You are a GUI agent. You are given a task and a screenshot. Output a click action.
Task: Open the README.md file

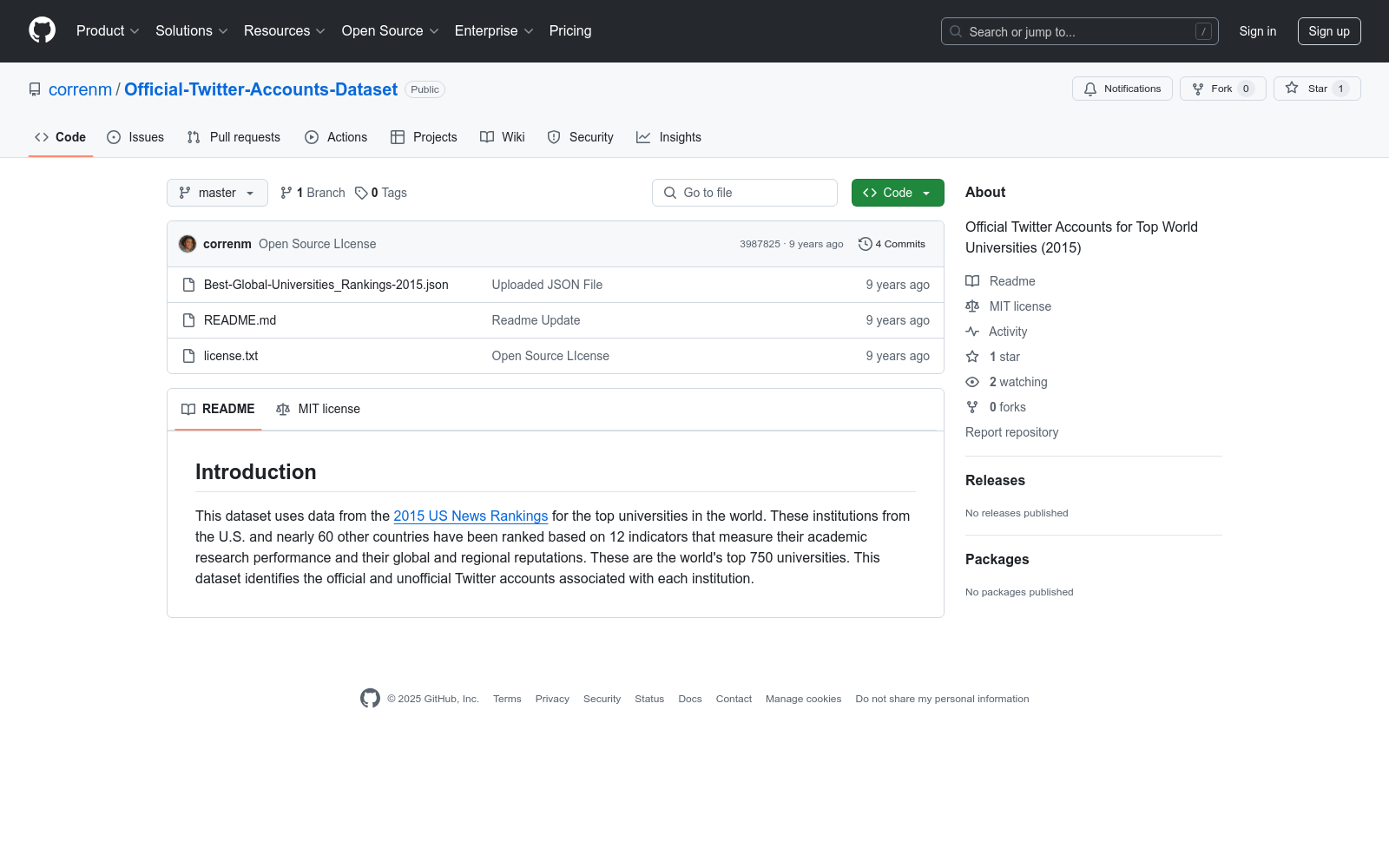[240, 320]
